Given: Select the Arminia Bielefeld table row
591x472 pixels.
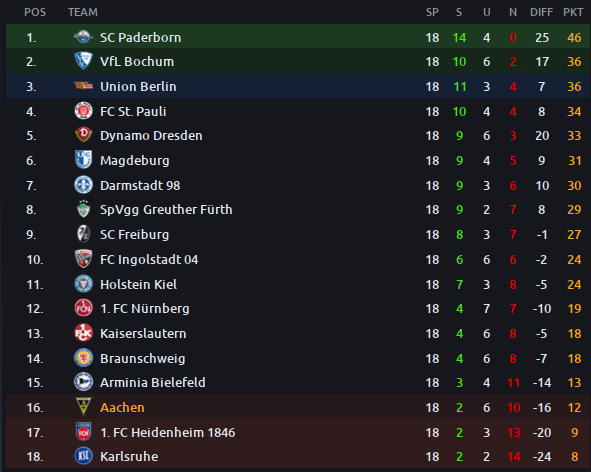Looking at the screenshot, I should click(298, 382).
